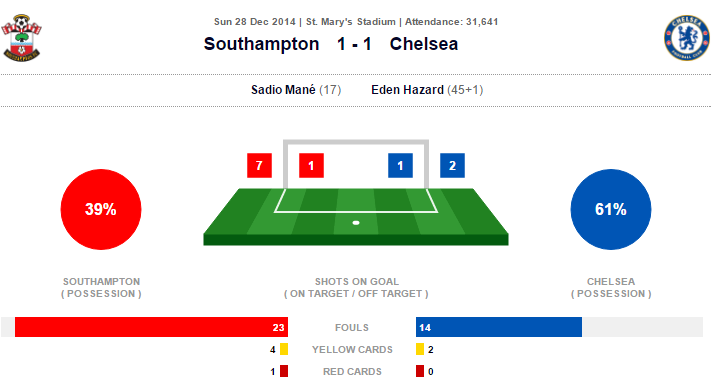Click Southampton's red fouls bar showing 23
717x379 pixels.
click(x=151, y=327)
